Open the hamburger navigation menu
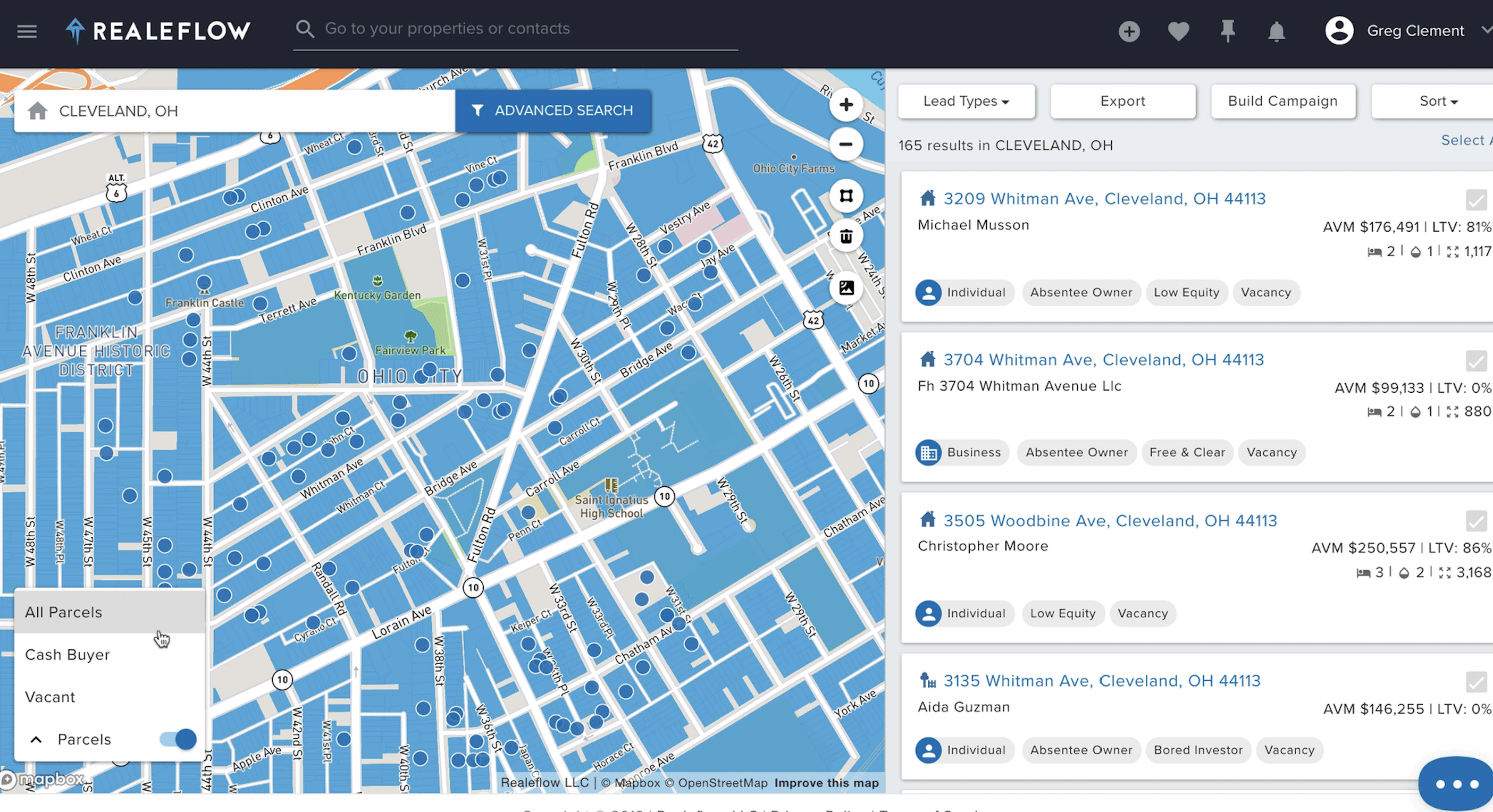1493x812 pixels. pyautogui.click(x=27, y=31)
